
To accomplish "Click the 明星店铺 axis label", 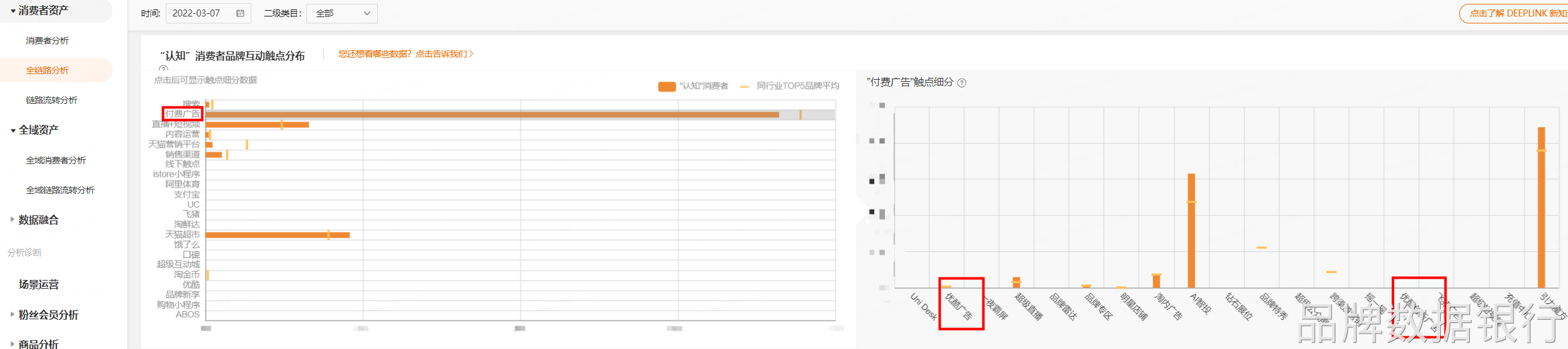I will pos(1134,307).
